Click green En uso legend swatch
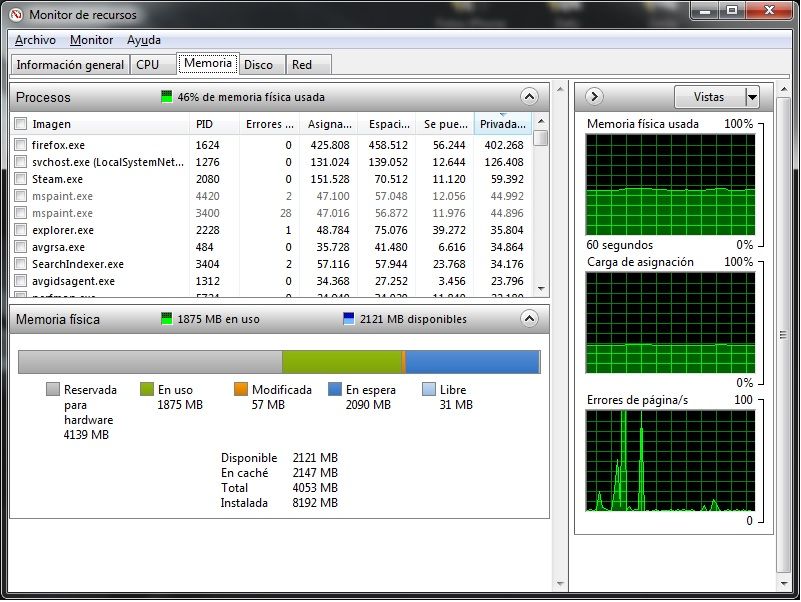The width and height of the screenshot is (801, 602). pos(147,389)
